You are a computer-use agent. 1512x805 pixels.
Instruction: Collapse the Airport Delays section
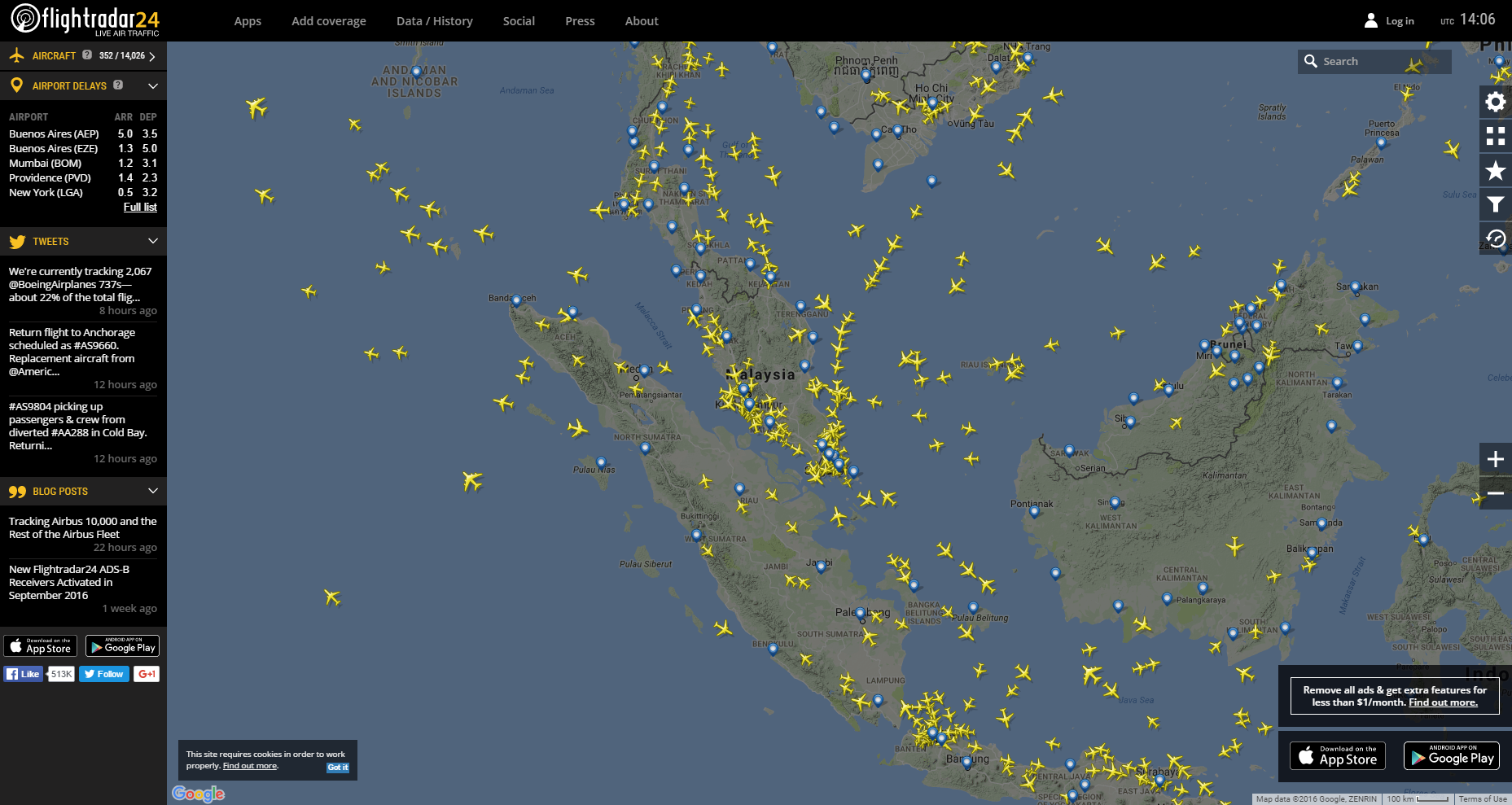click(x=153, y=85)
